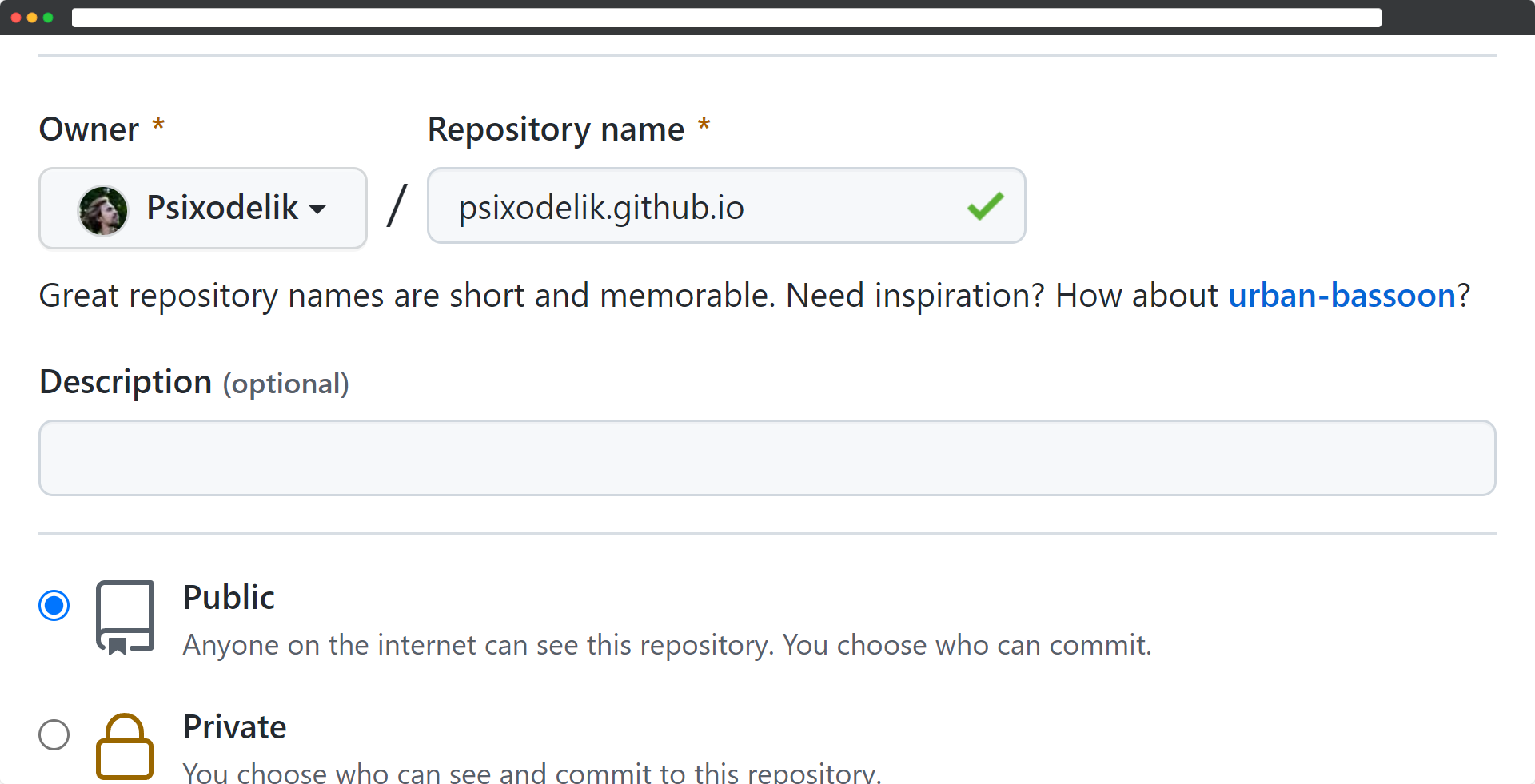Make the repository visibility Private
Viewport: 1535px width, 784px height.
pos(54,735)
